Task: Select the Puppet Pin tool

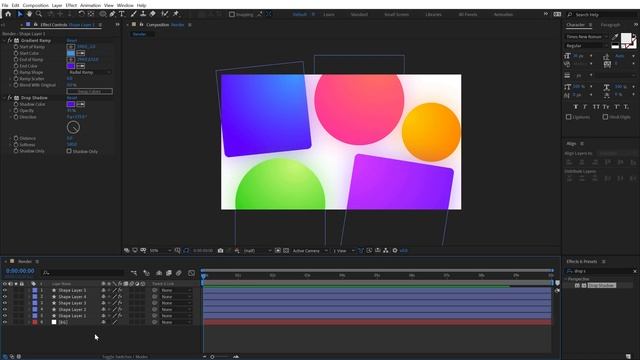Action: tap(176, 14)
